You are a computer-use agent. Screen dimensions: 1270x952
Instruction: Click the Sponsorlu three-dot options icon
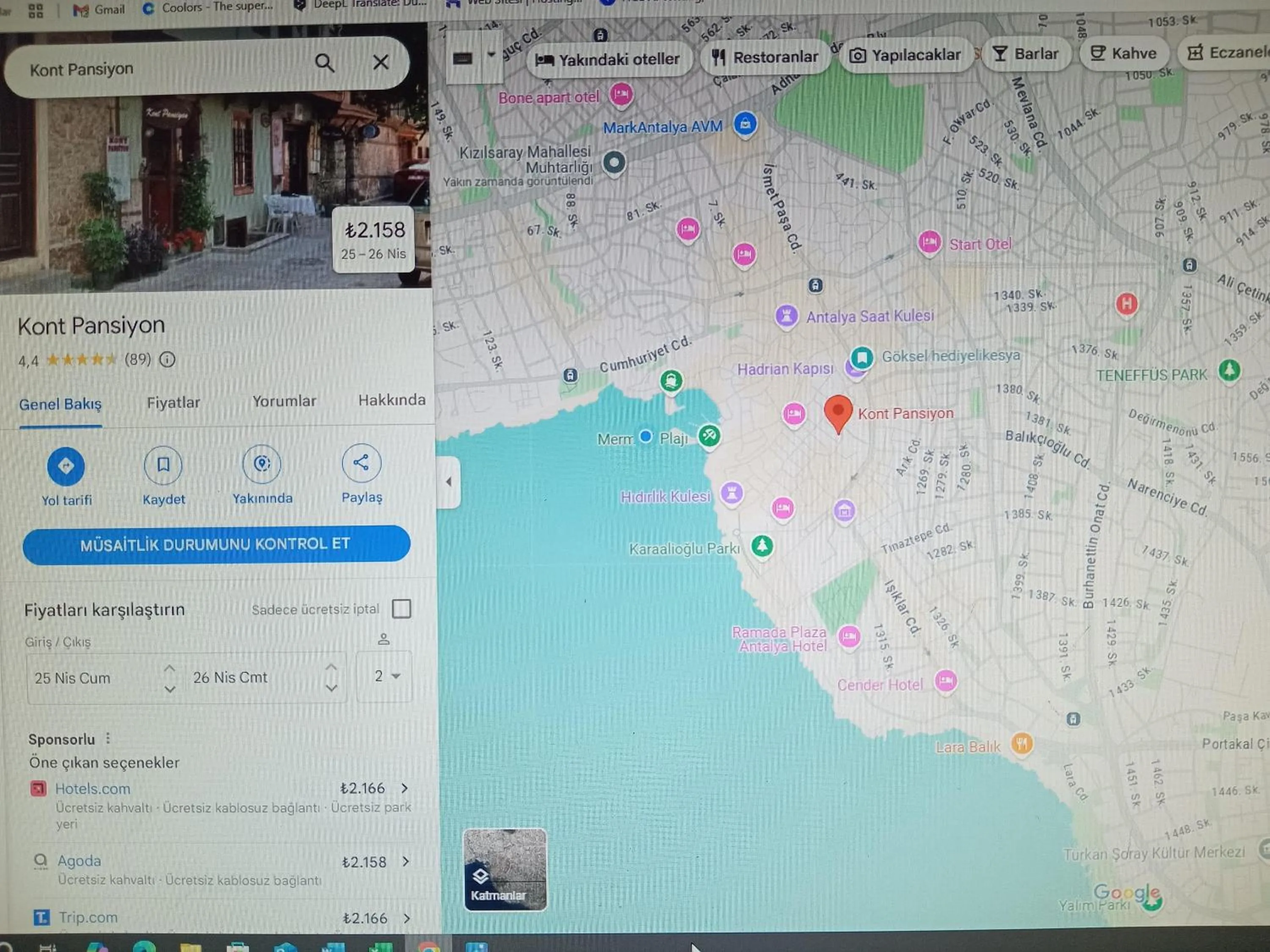click(108, 738)
